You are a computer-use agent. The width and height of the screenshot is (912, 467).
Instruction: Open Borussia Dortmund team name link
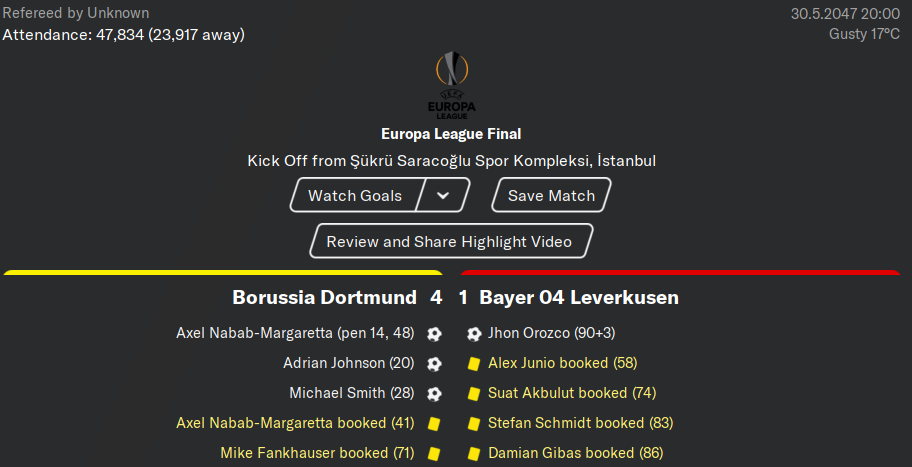[325, 298]
